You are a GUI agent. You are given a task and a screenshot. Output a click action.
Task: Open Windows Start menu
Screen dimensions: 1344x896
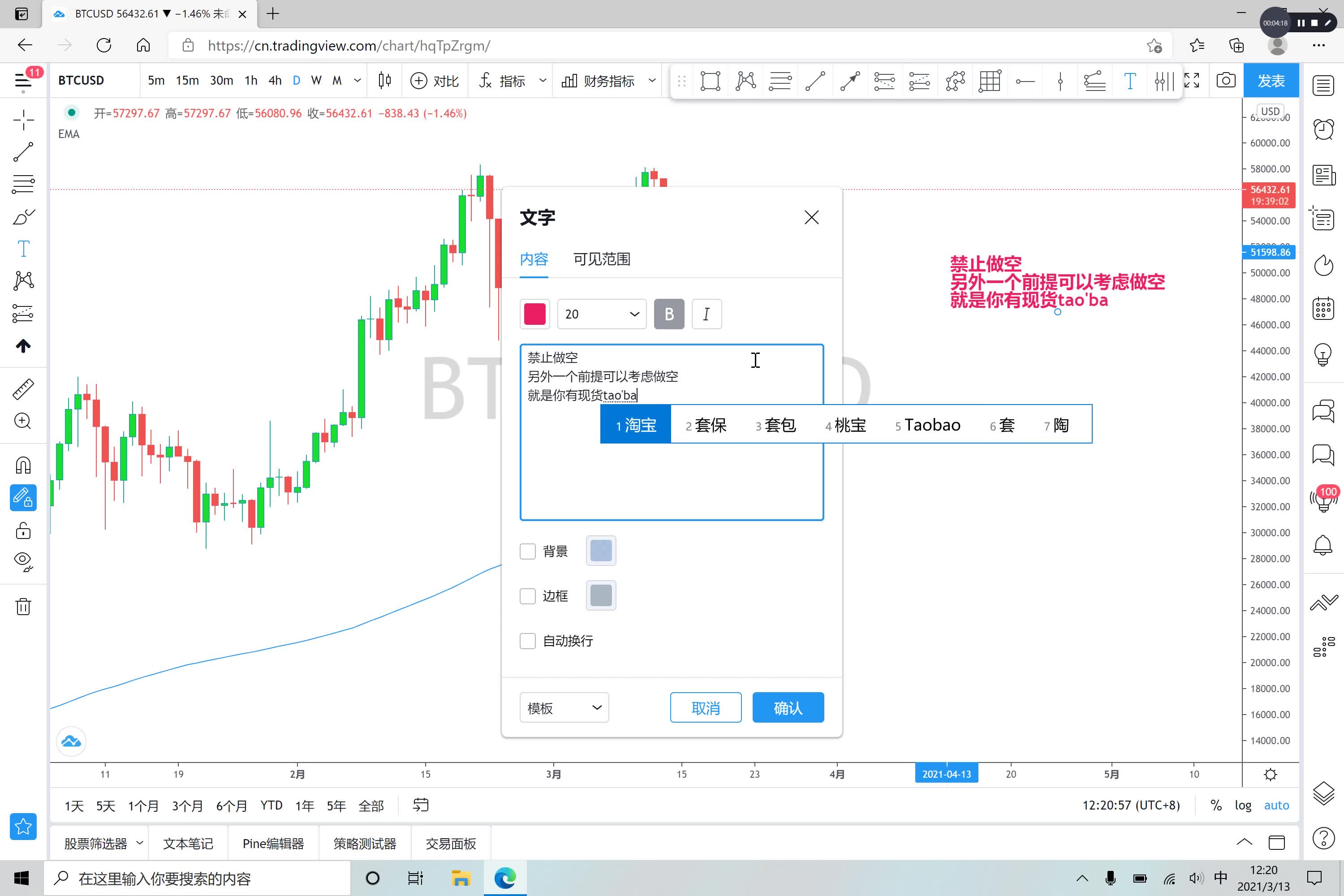[x=22, y=878]
